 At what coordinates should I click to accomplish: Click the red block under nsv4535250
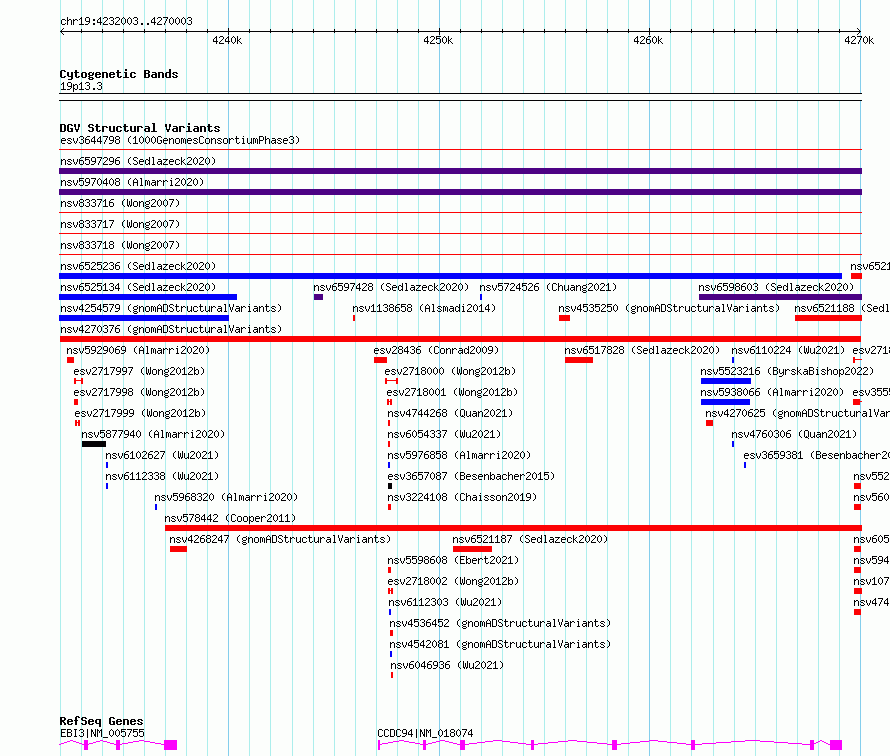click(x=564, y=318)
